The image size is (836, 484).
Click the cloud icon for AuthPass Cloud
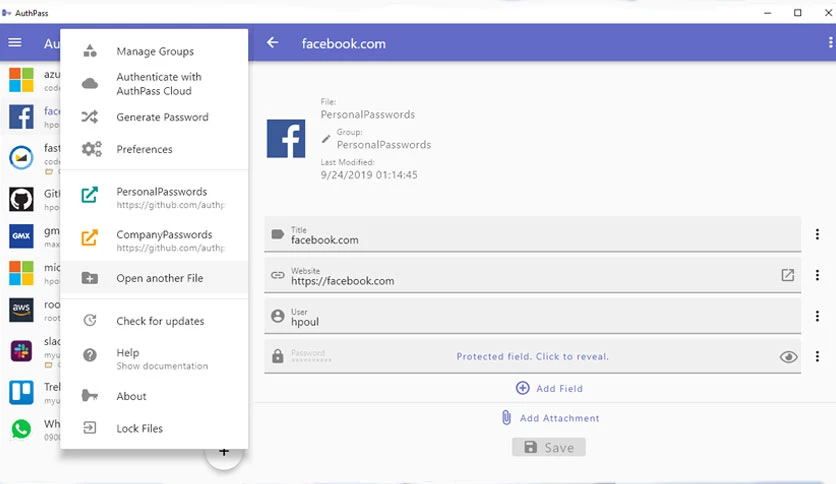[x=90, y=84]
